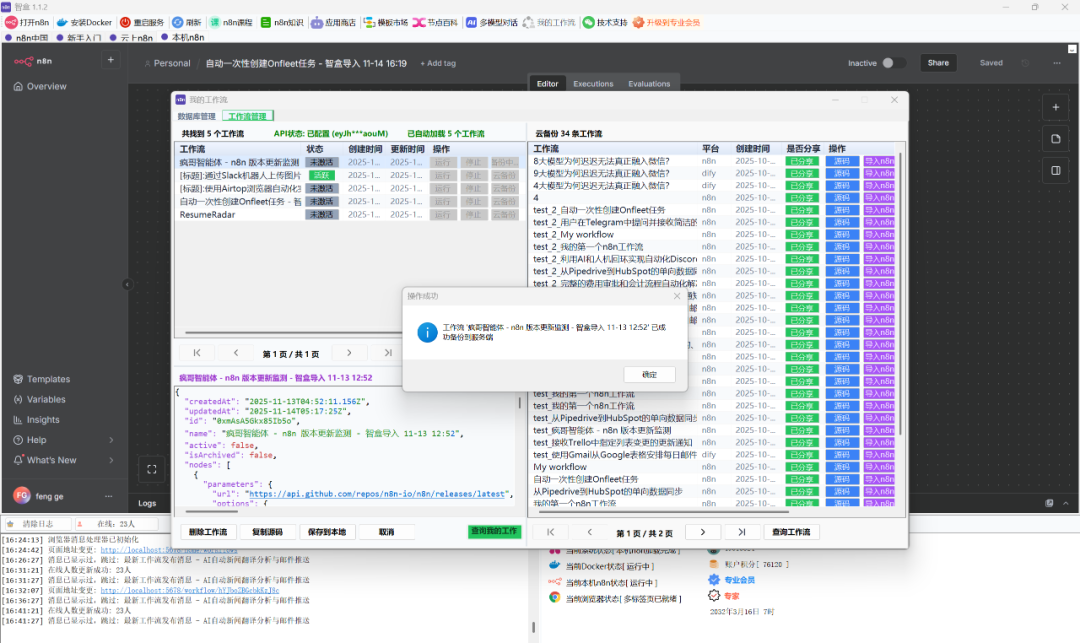Click the JSON viewer horizontal scrollbar
1080x643 pixels.
pyautogui.click(x=211, y=512)
